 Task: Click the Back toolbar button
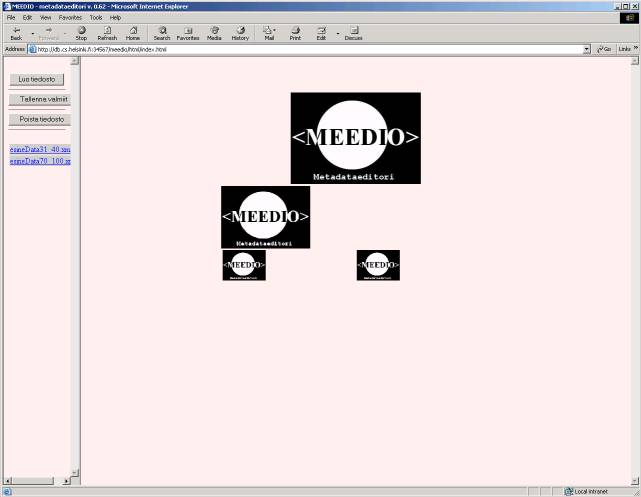[16, 32]
